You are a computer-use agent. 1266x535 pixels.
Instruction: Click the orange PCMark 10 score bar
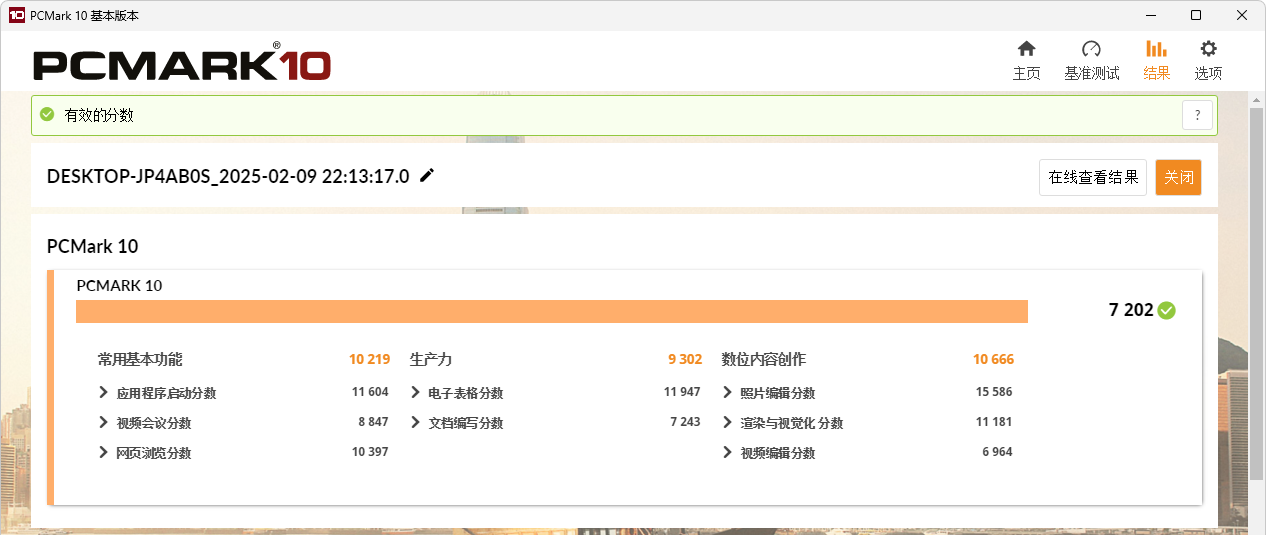[x=552, y=311]
